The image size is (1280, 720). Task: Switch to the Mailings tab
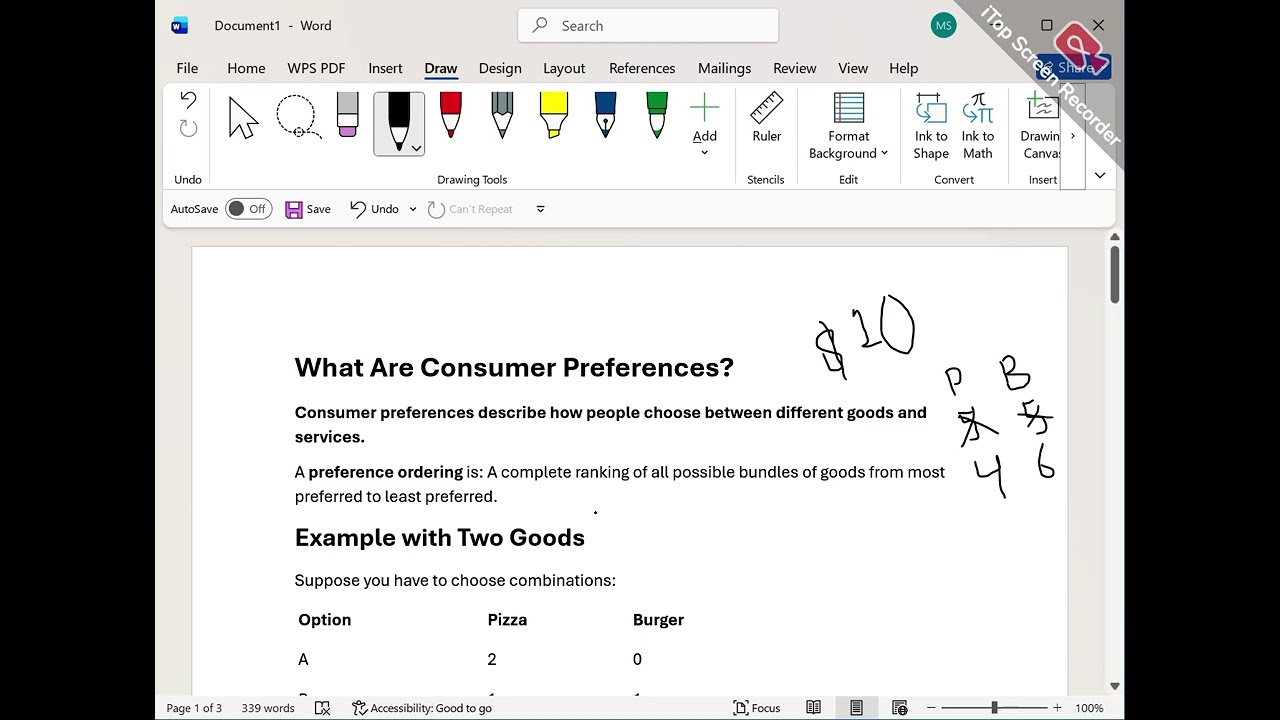[724, 68]
